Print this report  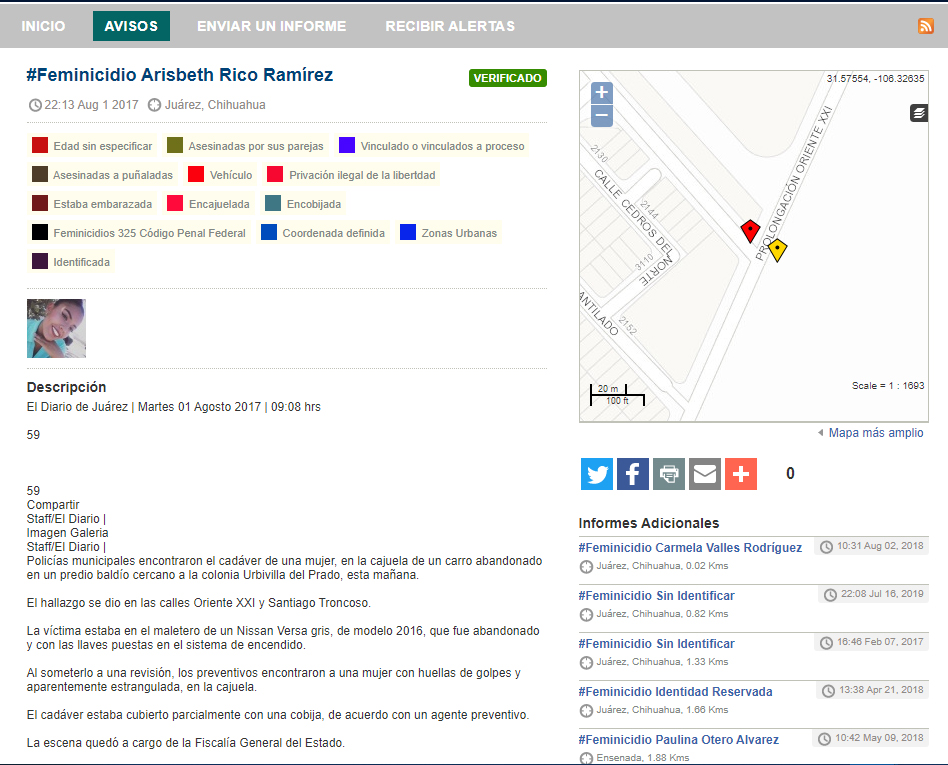[669, 474]
